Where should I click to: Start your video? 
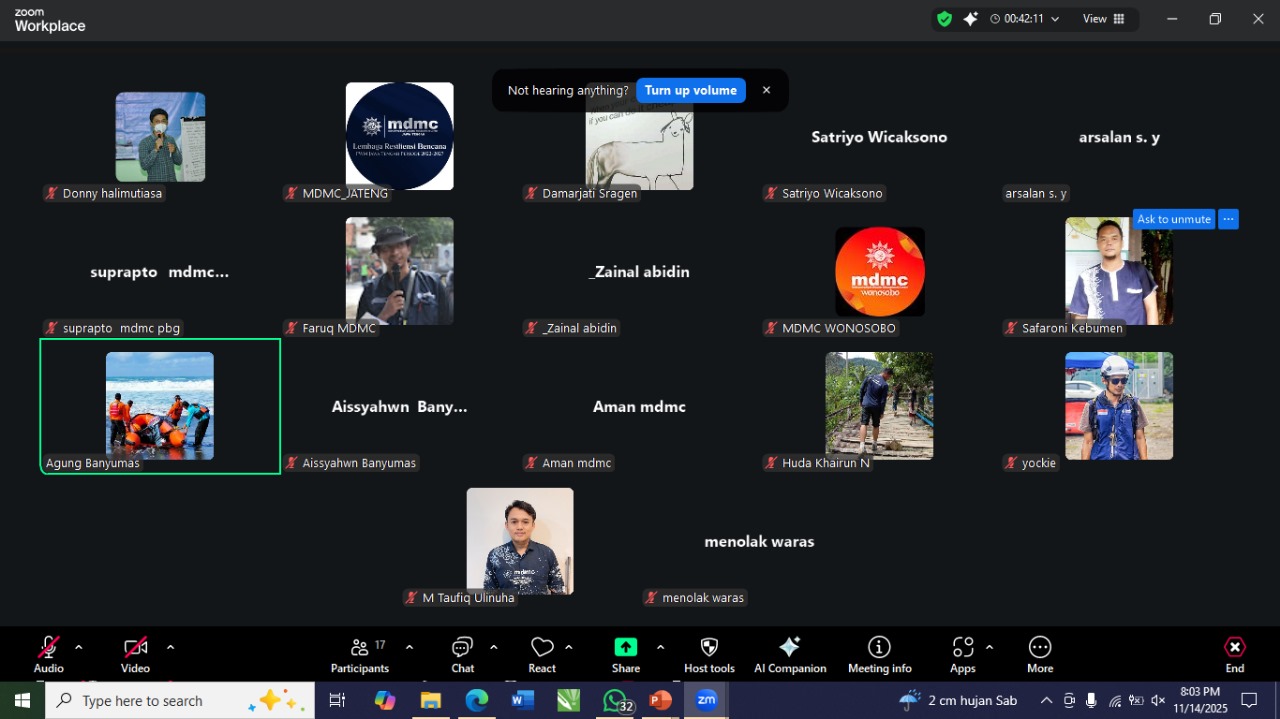133,654
